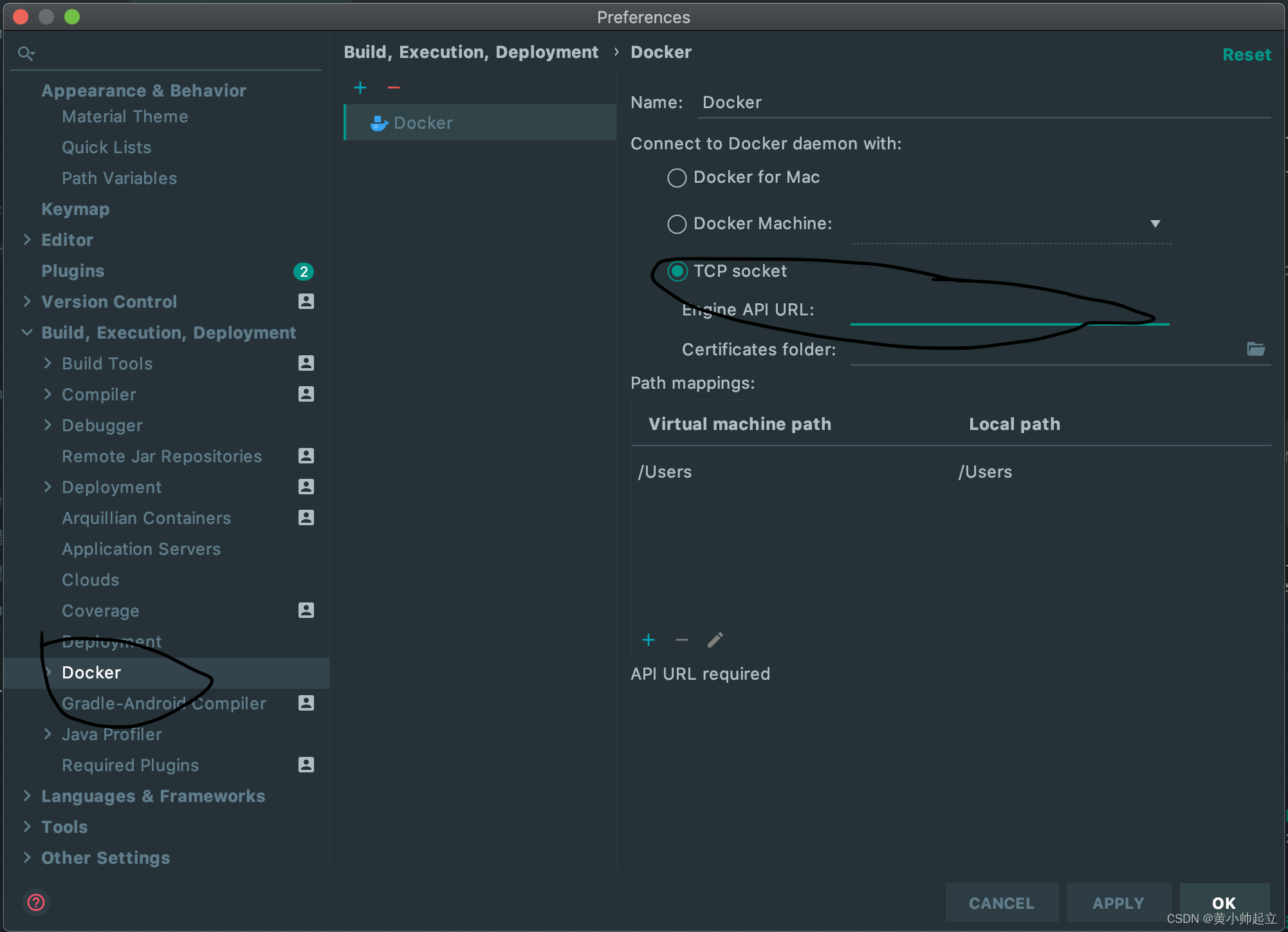The image size is (1288, 932).
Task: Select the Docker for Mac radio option
Action: [x=677, y=178]
